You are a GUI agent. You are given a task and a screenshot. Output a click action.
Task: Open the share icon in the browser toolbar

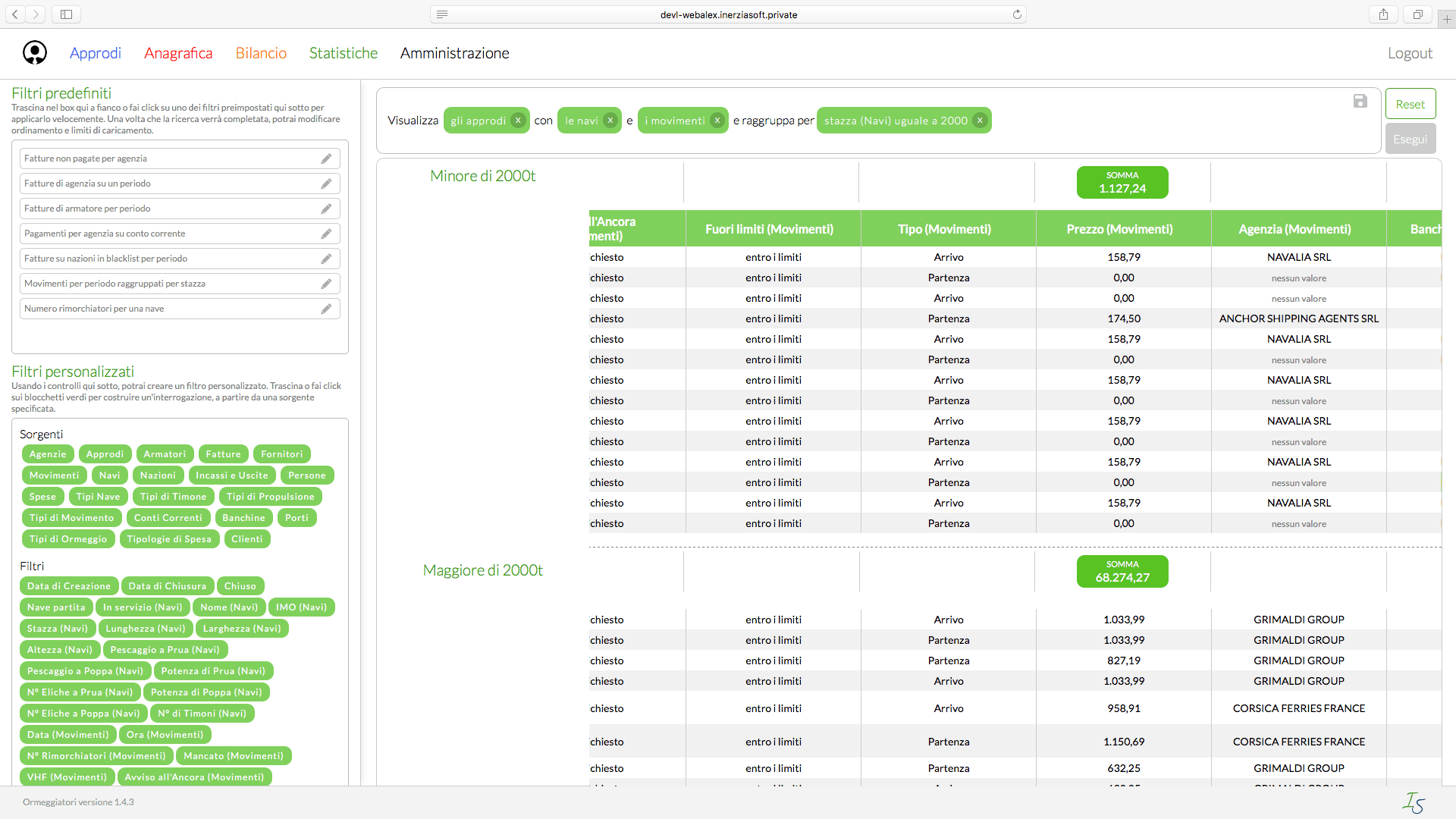tap(1382, 14)
